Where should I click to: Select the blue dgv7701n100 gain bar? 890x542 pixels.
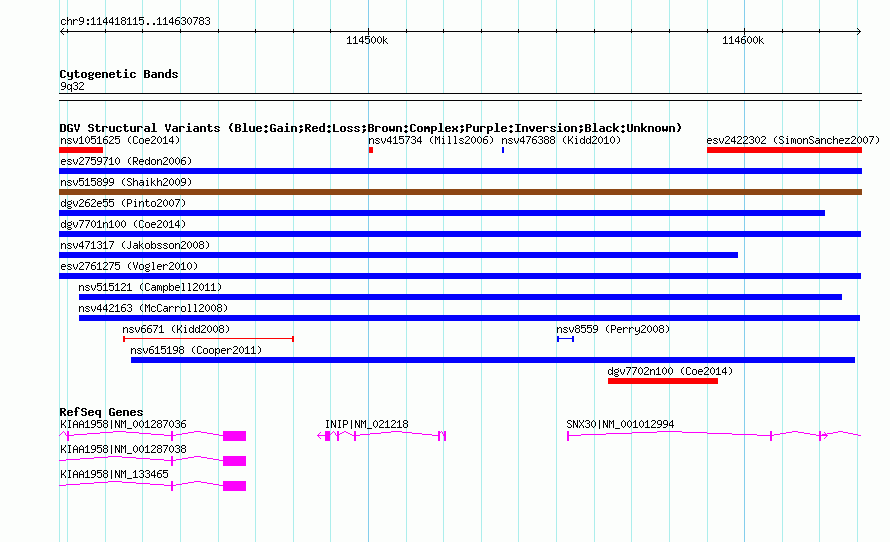(460, 234)
